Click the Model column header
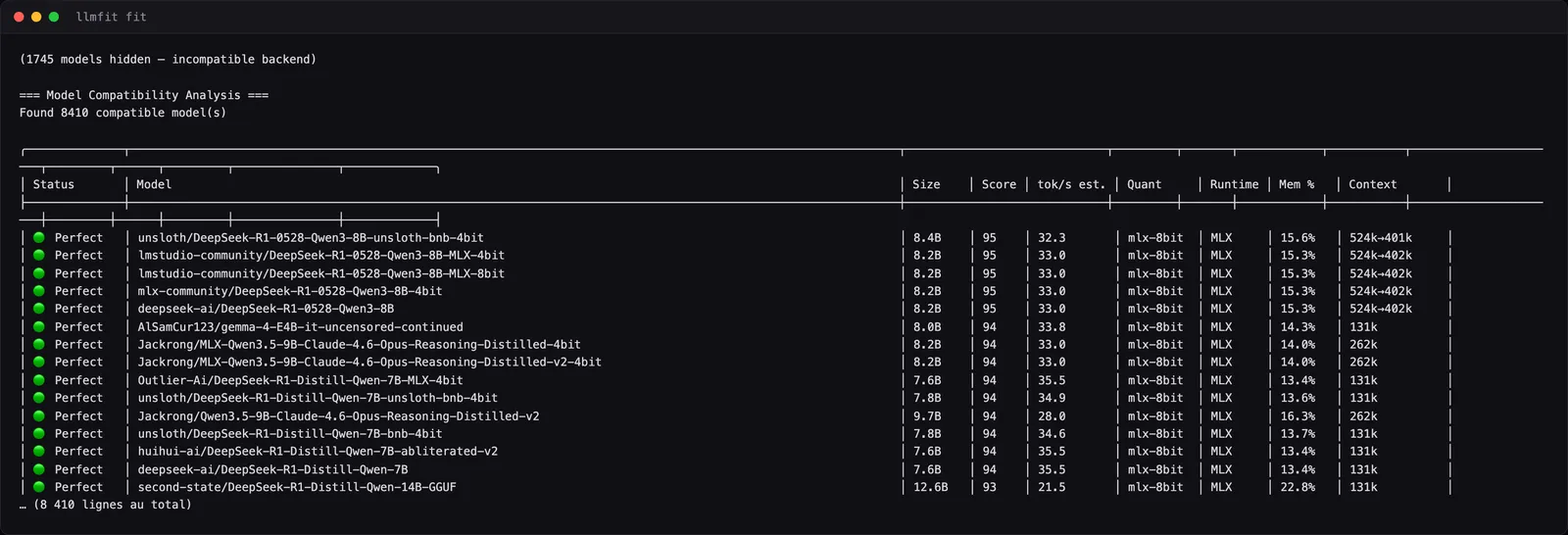1568x535 pixels. pos(154,184)
